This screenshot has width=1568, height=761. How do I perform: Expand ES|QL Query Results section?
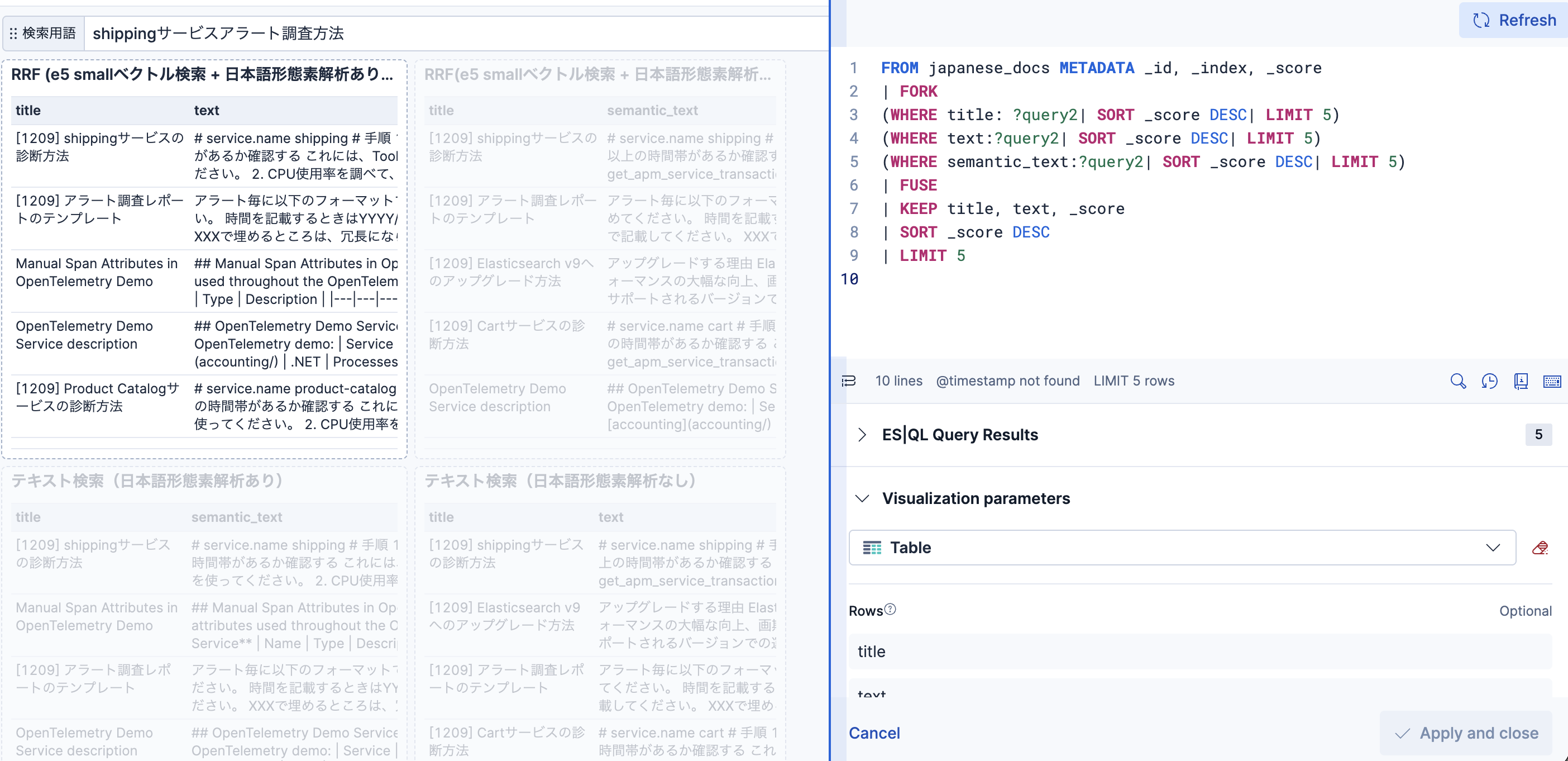862,435
